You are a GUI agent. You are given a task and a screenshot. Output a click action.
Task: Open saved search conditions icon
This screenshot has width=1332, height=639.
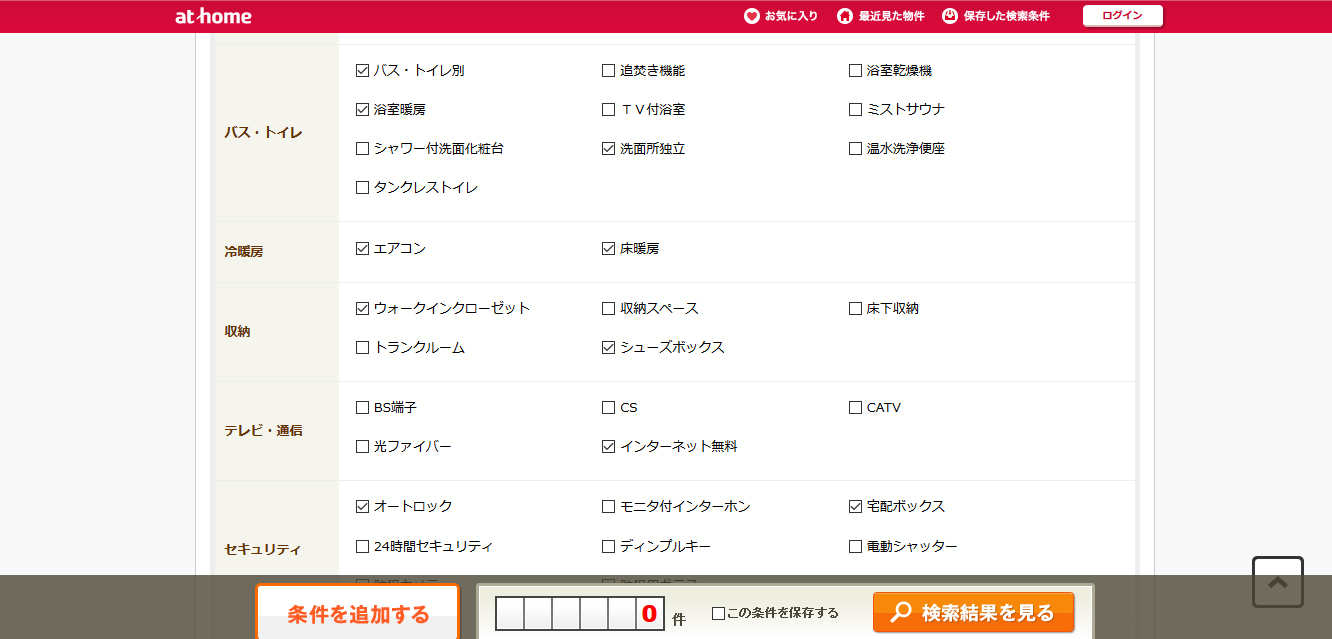click(950, 16)
